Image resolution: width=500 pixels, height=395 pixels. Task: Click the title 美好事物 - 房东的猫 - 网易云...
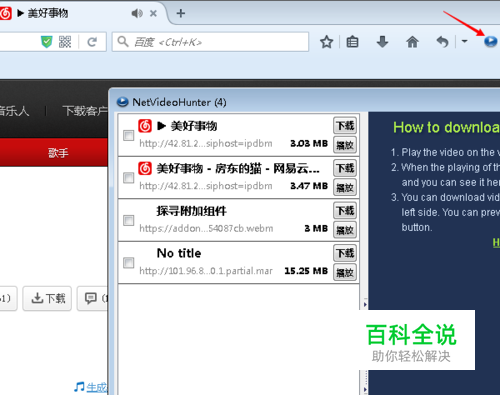tap(238, 168)
